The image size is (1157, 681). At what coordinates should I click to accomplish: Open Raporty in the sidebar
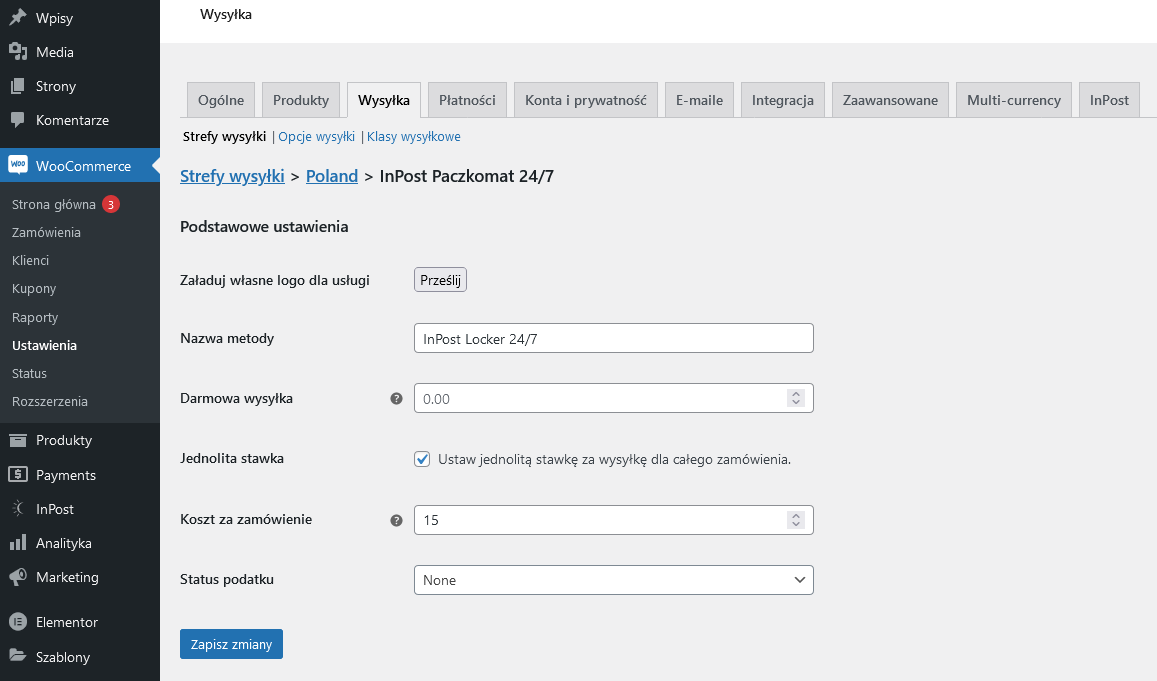pos(35,317)
